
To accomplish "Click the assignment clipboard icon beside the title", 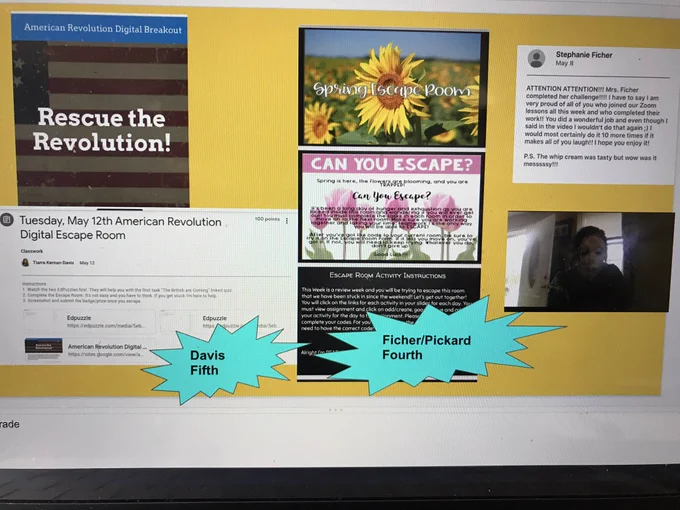I will point(7,219).
